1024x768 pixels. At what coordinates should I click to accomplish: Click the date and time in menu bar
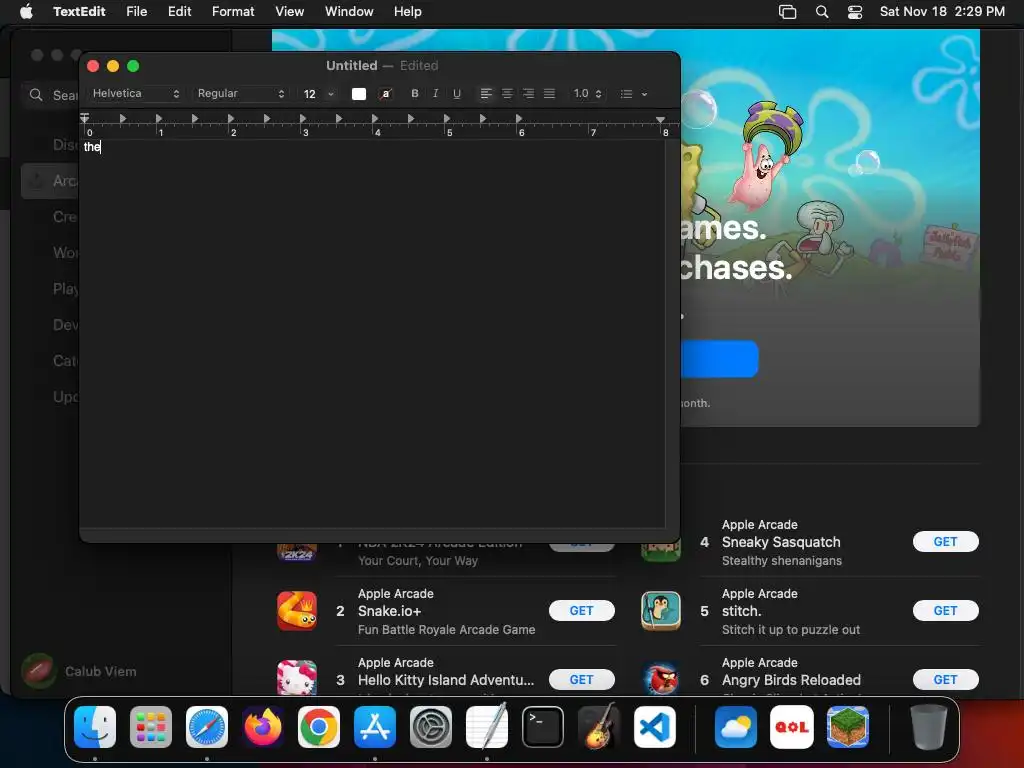coord(942,11)
